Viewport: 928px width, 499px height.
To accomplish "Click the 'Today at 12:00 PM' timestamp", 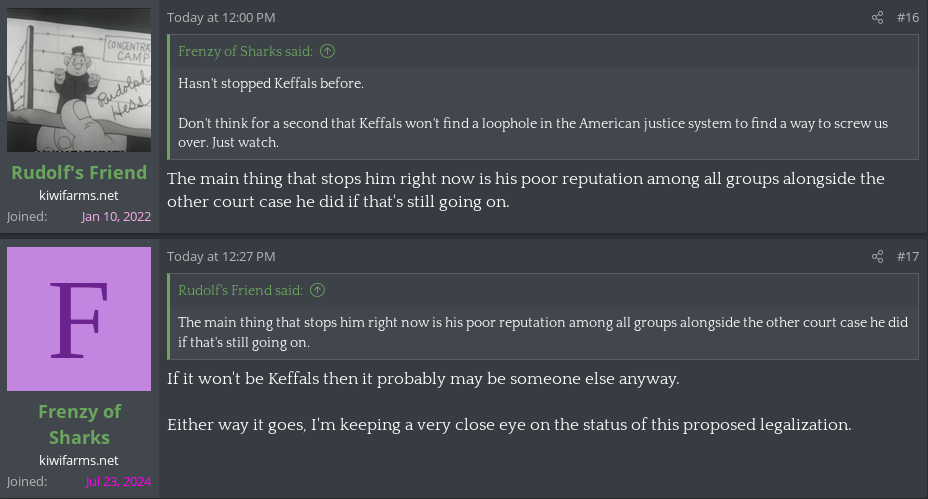I will [221, 18].
